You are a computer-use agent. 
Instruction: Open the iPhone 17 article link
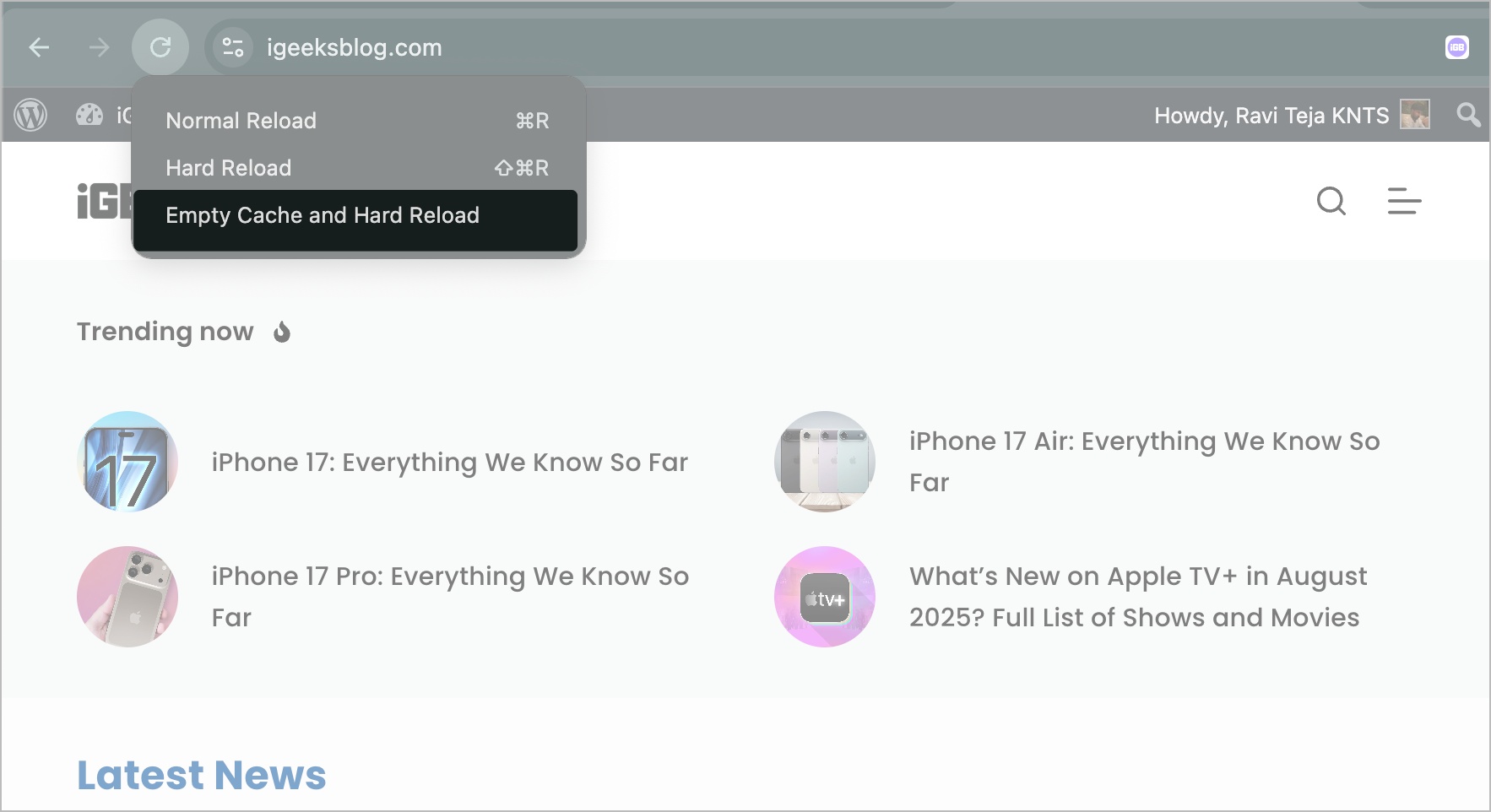pos(450,463)
